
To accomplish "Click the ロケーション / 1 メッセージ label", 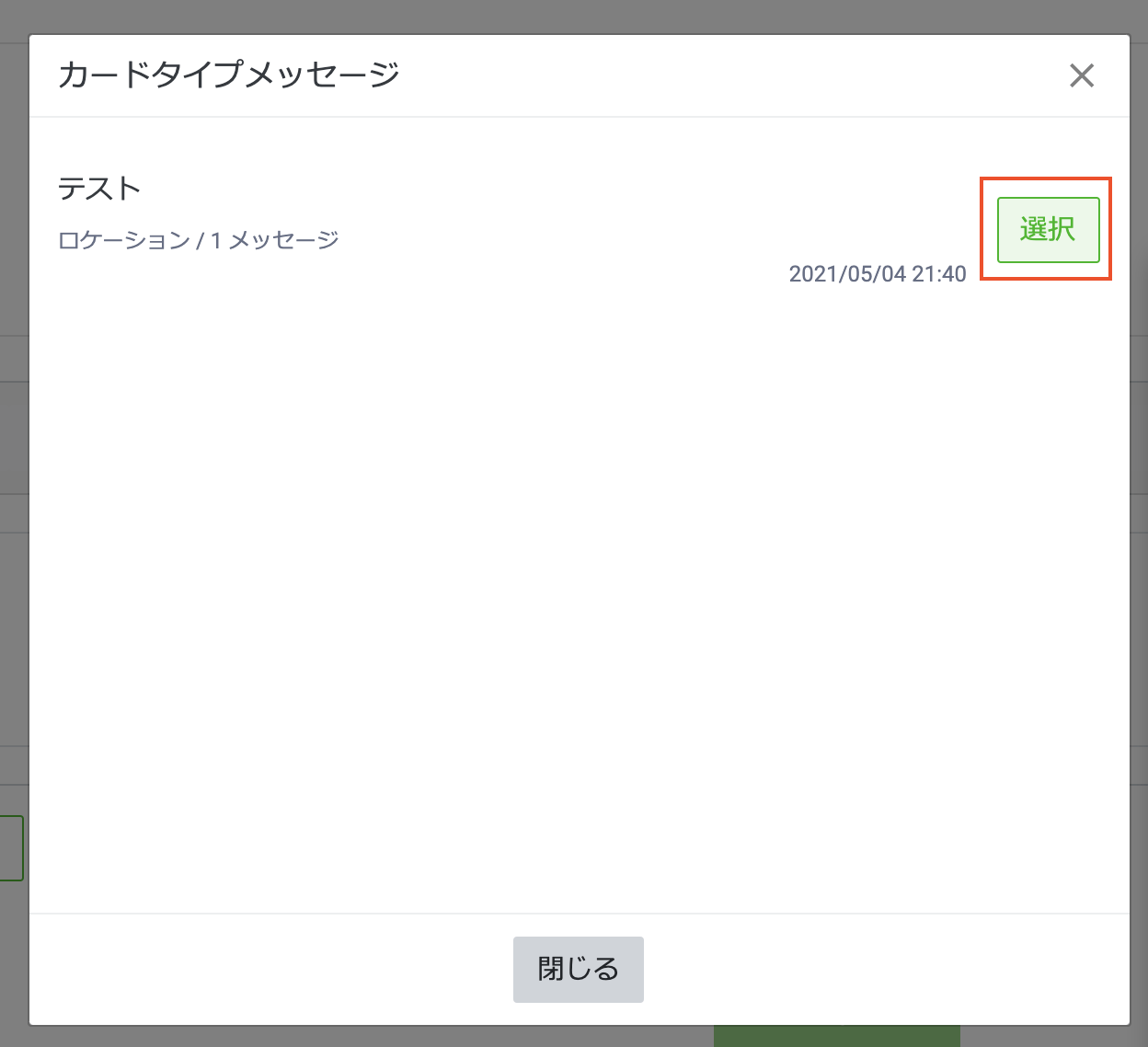I will tap(198, 239).
